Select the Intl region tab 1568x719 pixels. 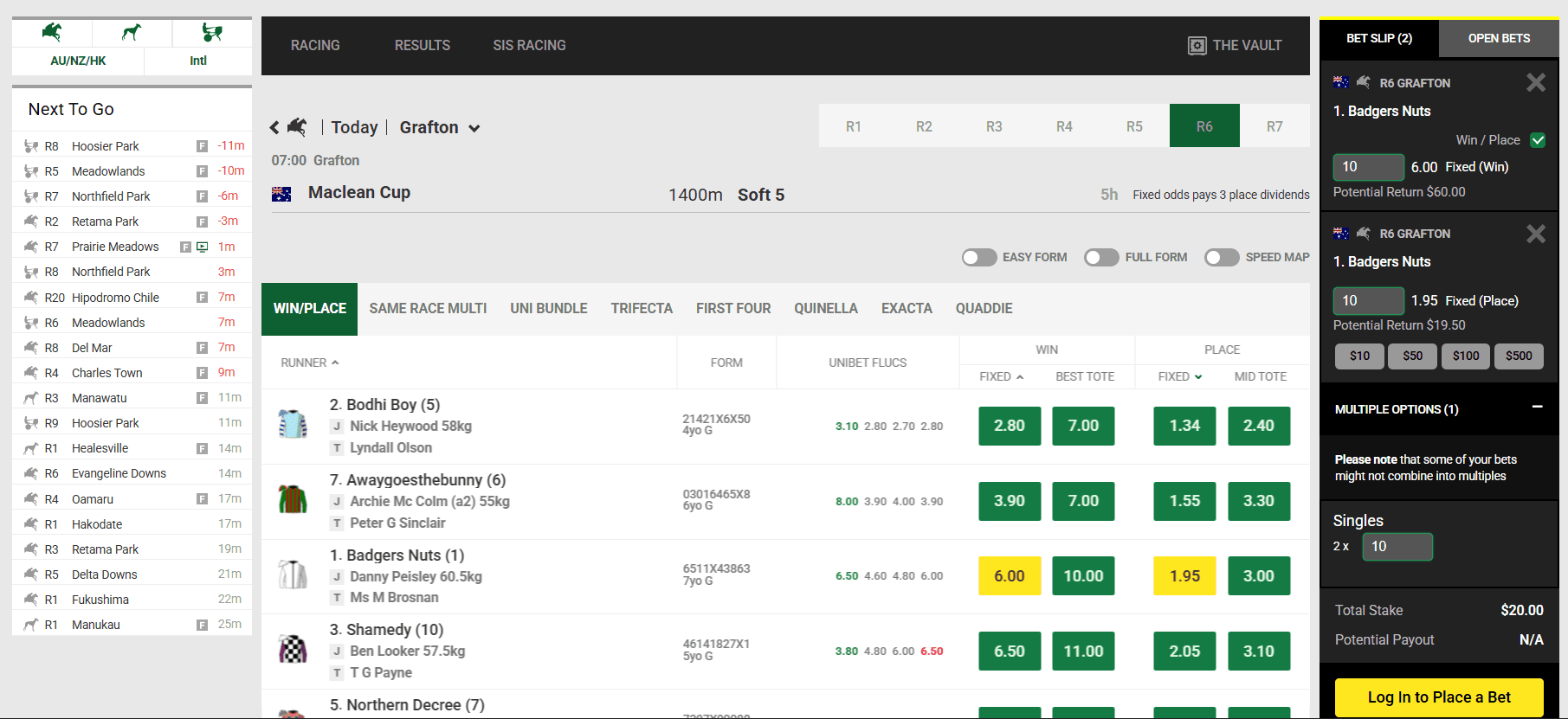click(198, 61)
